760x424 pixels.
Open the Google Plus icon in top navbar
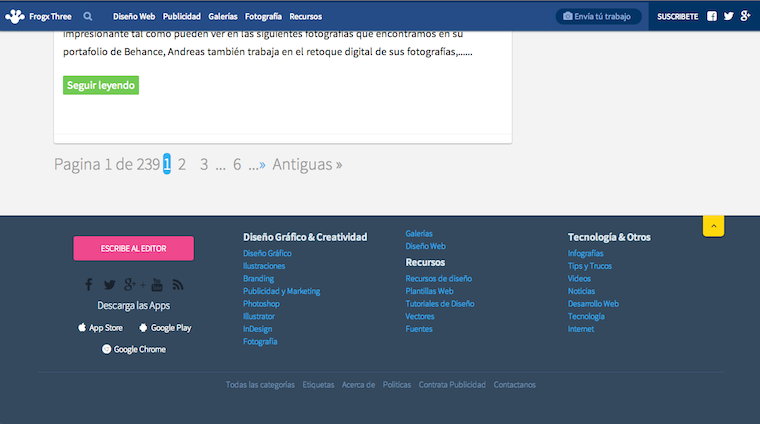pos(745,17)
